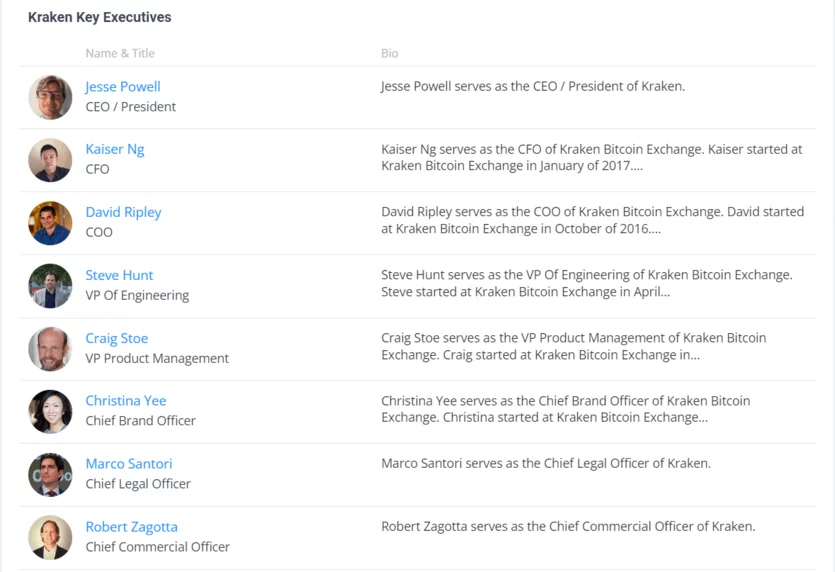Viewport: 835px width, 572px height.
Task: Click the Kaiser Ng link
Action: pyautogui.click(x=114, y=149)
